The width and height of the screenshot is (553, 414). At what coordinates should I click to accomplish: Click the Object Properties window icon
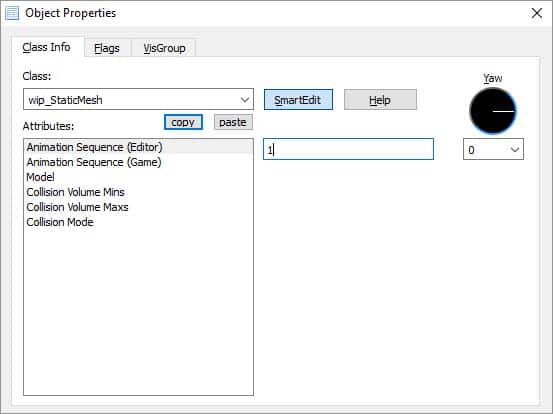click(12, 13)
